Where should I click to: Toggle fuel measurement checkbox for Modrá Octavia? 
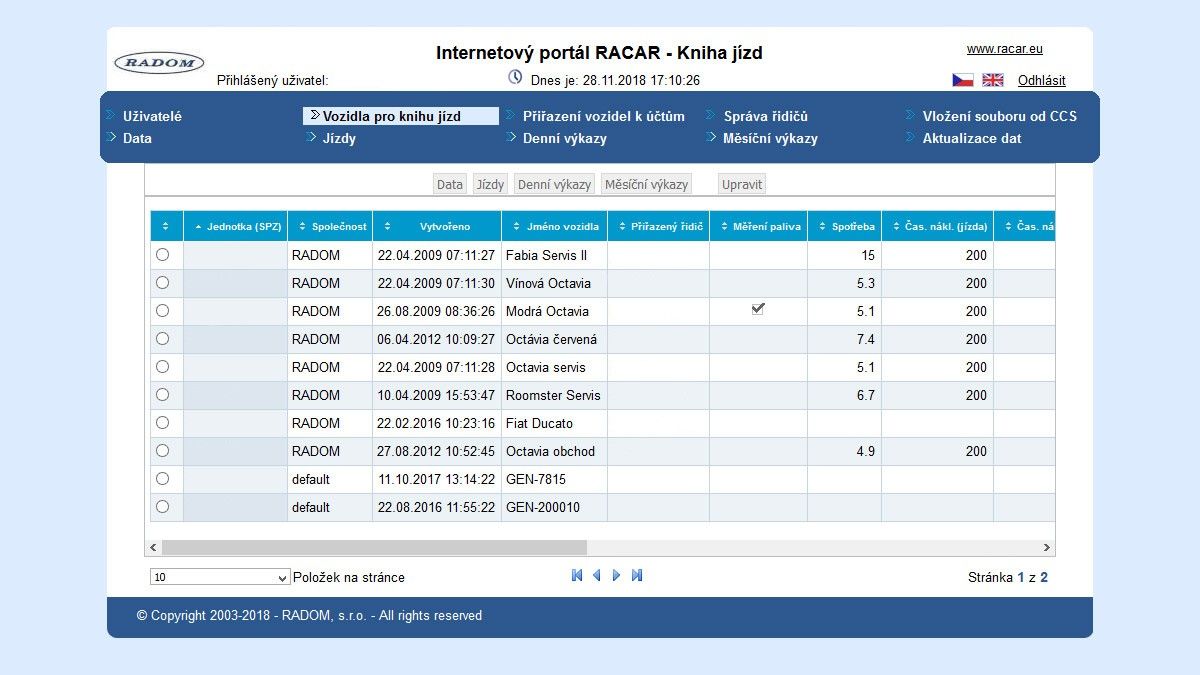click(x=758, y=310)
